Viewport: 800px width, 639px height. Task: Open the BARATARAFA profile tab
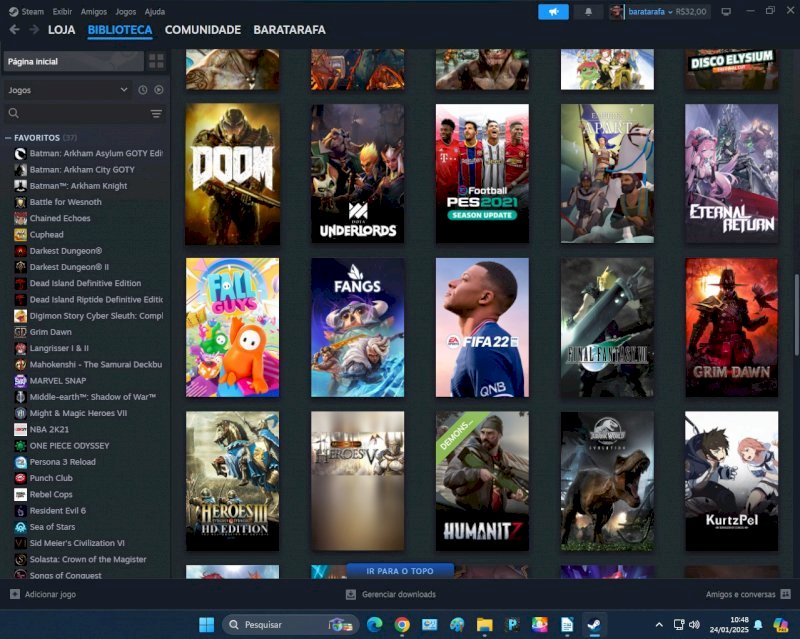point(289,30)
